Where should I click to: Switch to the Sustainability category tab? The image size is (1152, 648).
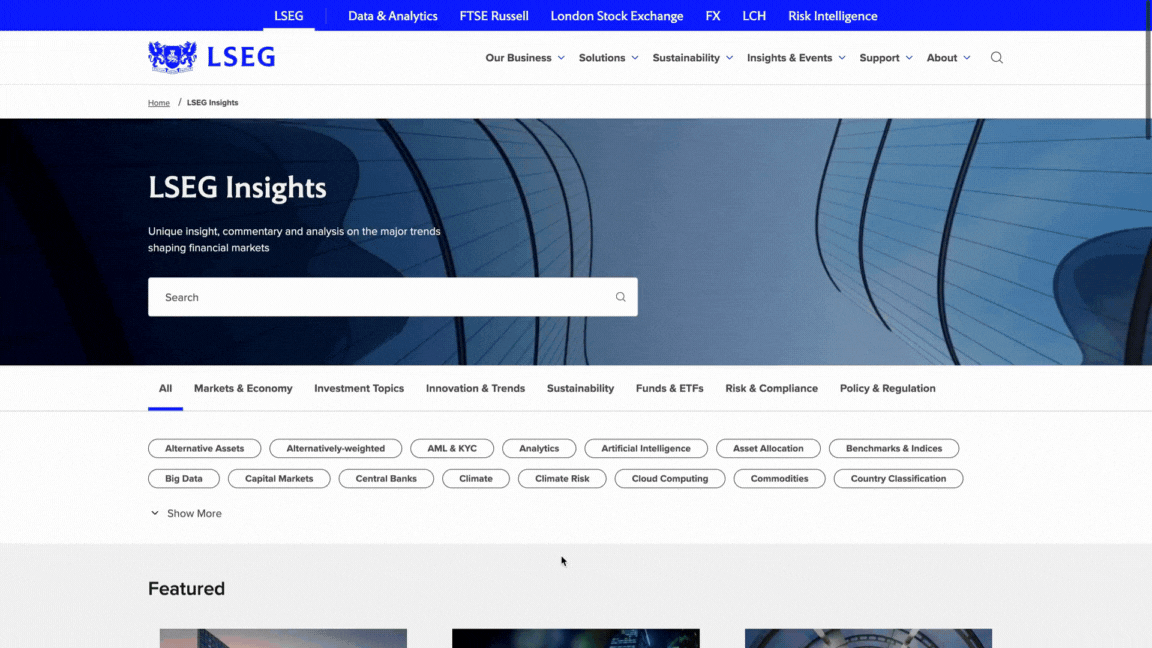click(580, 388)
